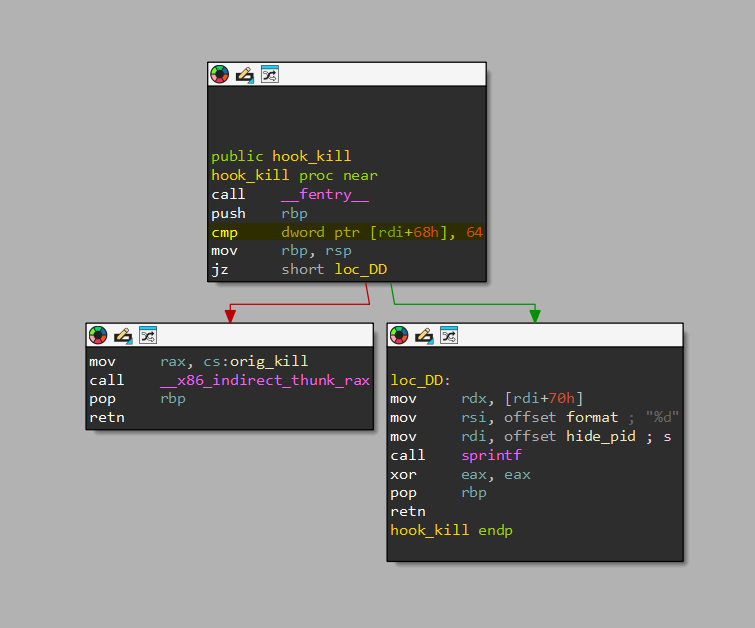Click the green branch-taken arrow head

[535, 315]
